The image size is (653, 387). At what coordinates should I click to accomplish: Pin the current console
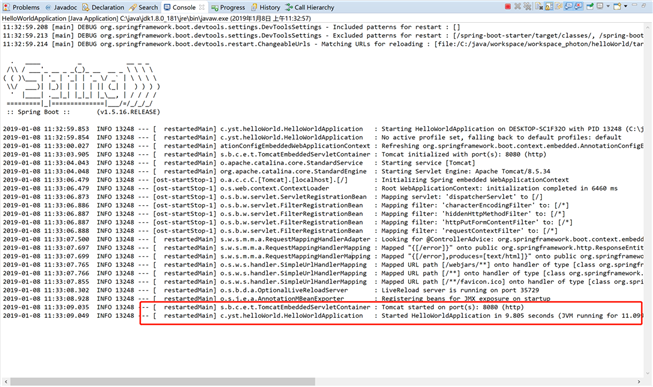pyautogui.click(x=590, y=6)
